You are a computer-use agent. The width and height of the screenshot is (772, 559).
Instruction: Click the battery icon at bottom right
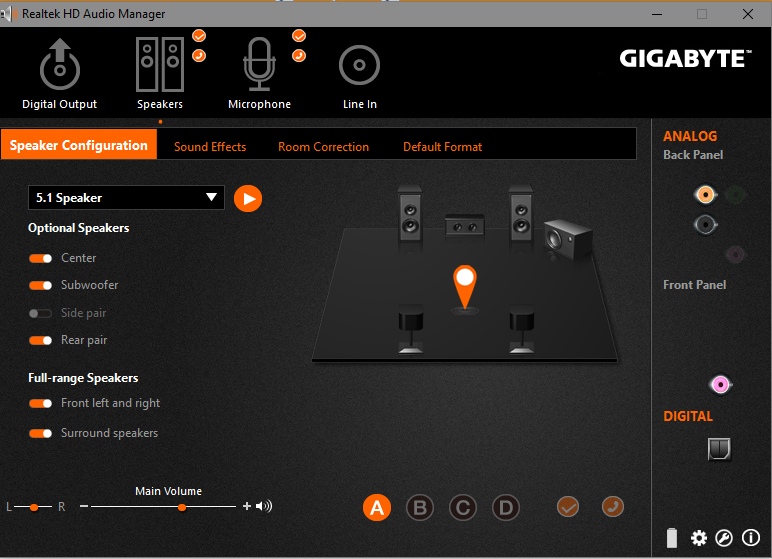coord(672,538)
